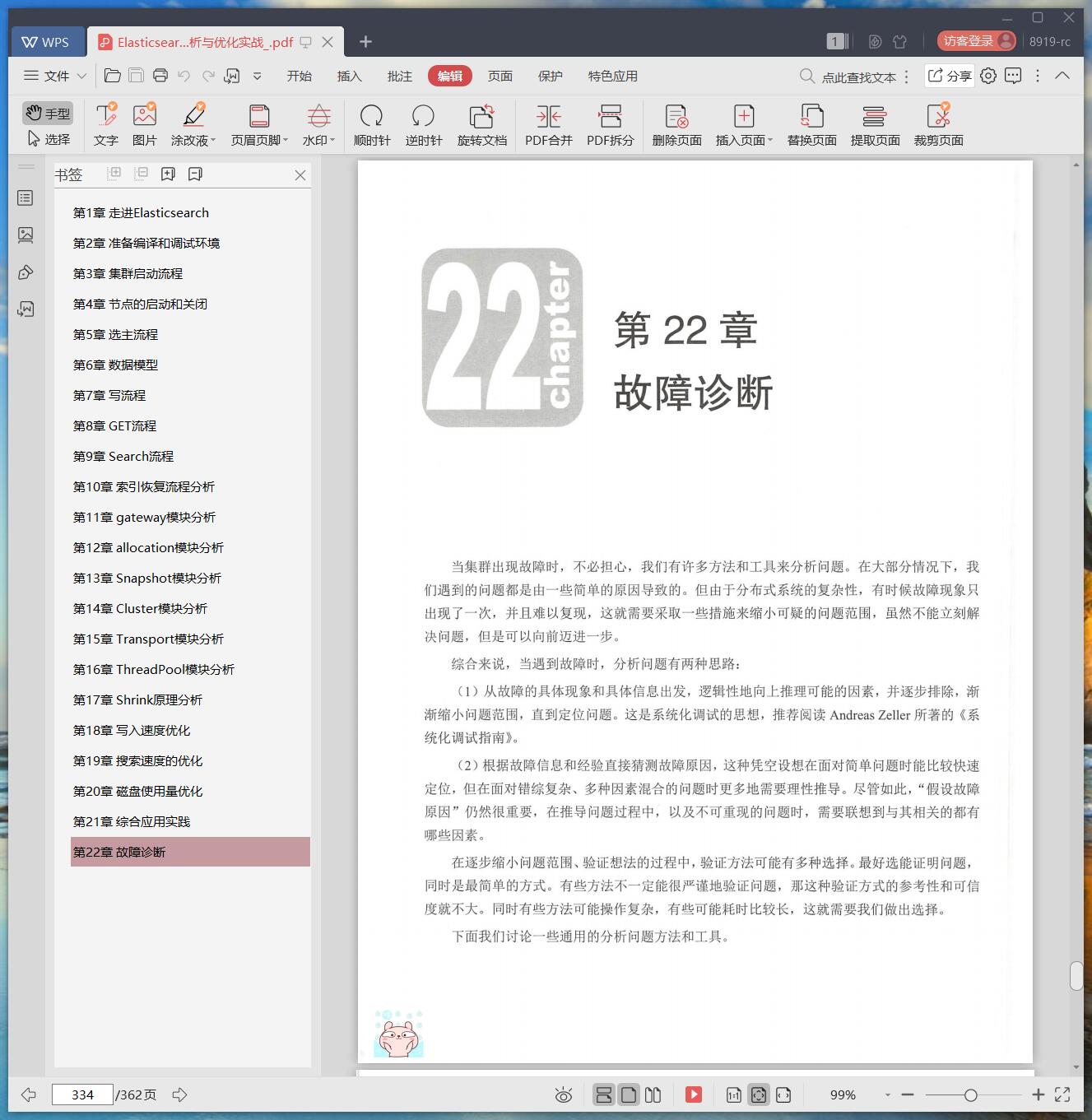This screenshot has width=1092, height=1120.
Task: Open the Header and Footer tool (页眉页脚)
Action: pyautogui.click(x=259, y=125)
